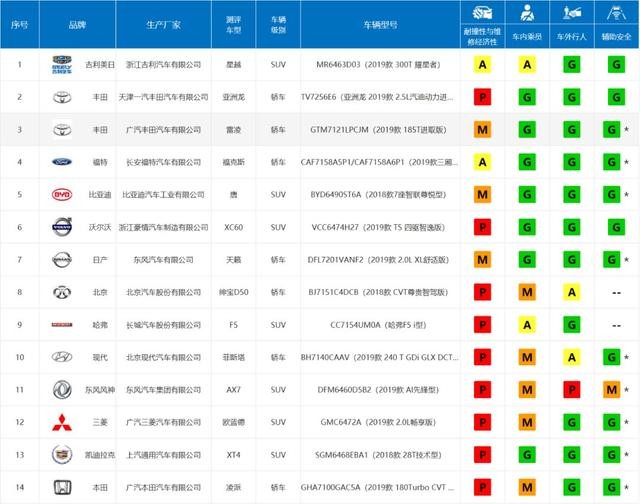Image resolution: width=640 pixels, height=504 pixels.
Task: Click the seated occupant header icon
Action: click(527, 13)
